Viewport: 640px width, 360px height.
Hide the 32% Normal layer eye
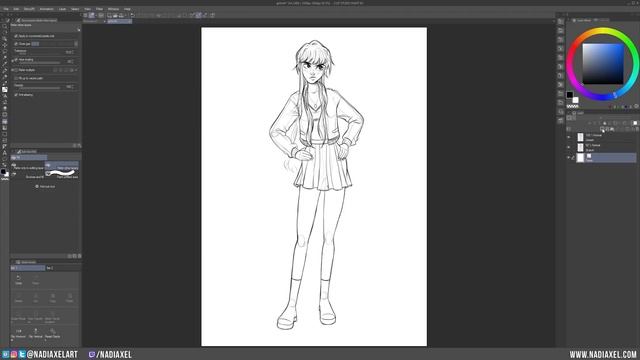click(569, 147)
